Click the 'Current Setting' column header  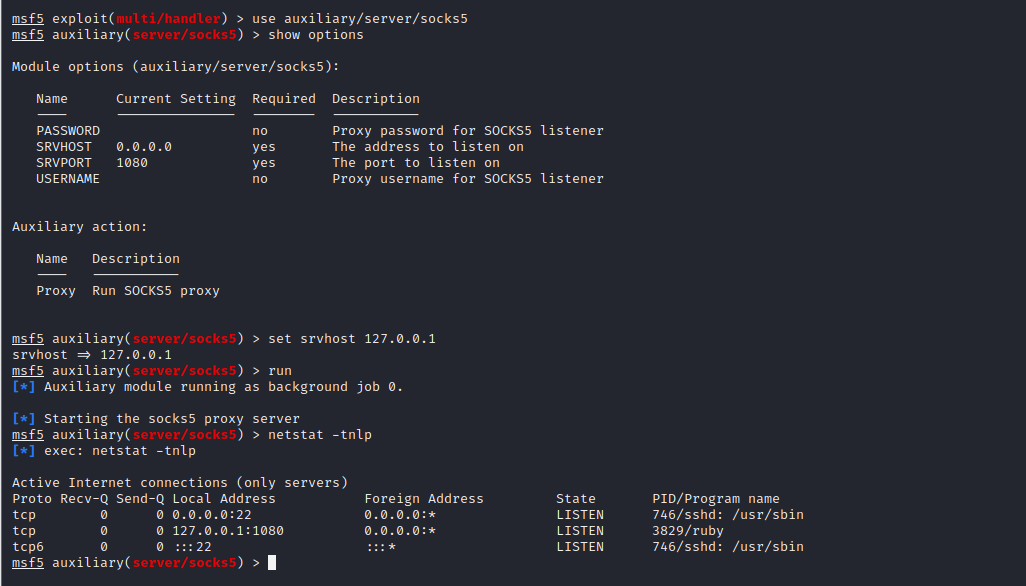(175, 99)
